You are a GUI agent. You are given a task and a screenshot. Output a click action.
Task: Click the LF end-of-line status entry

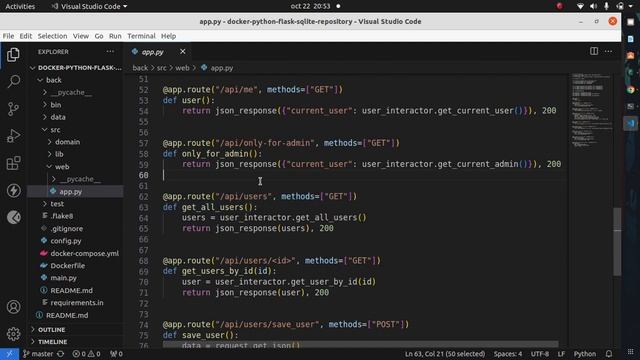click(561, 354)
